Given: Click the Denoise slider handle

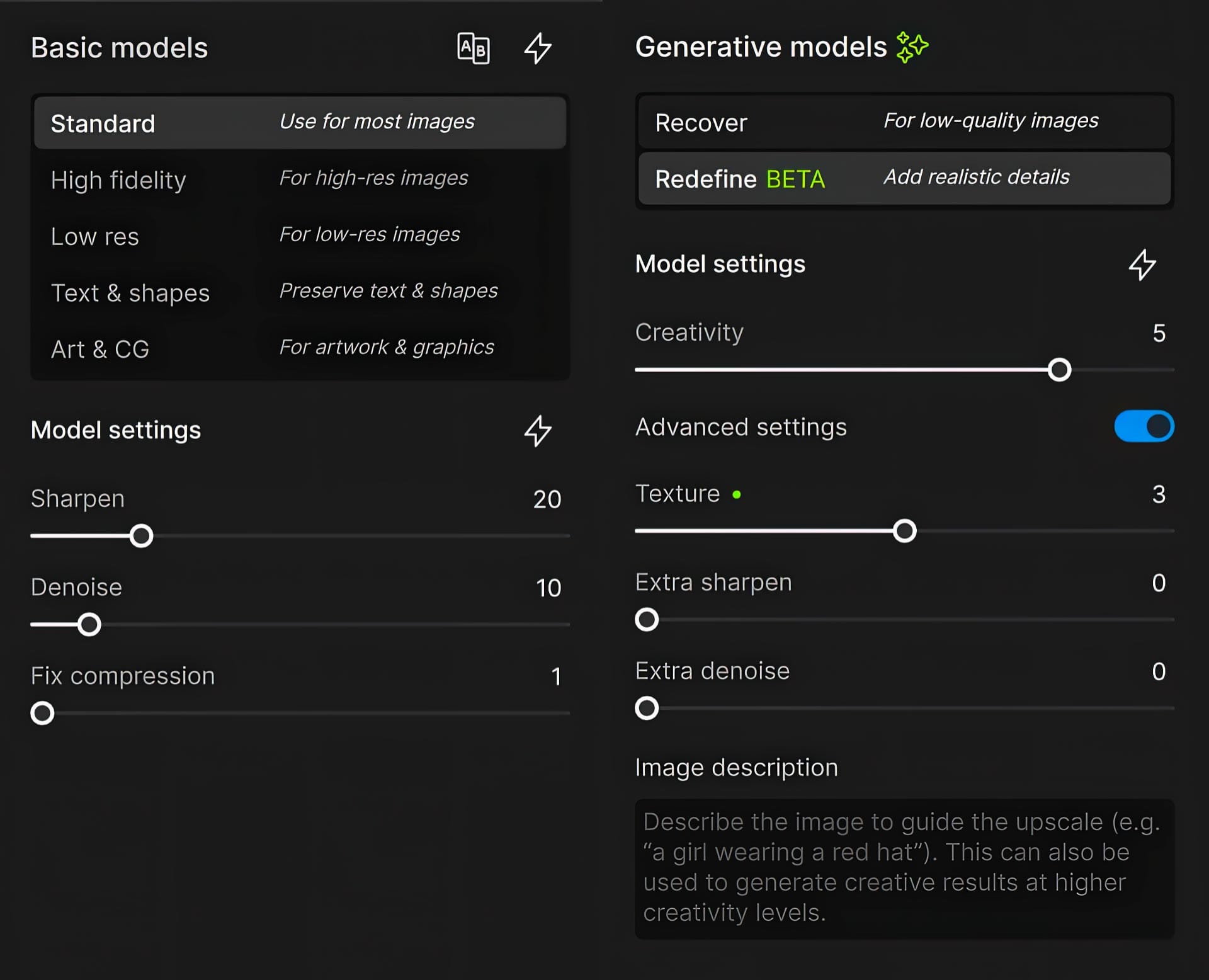Looking at the screenshot, I should click(89, 625).
